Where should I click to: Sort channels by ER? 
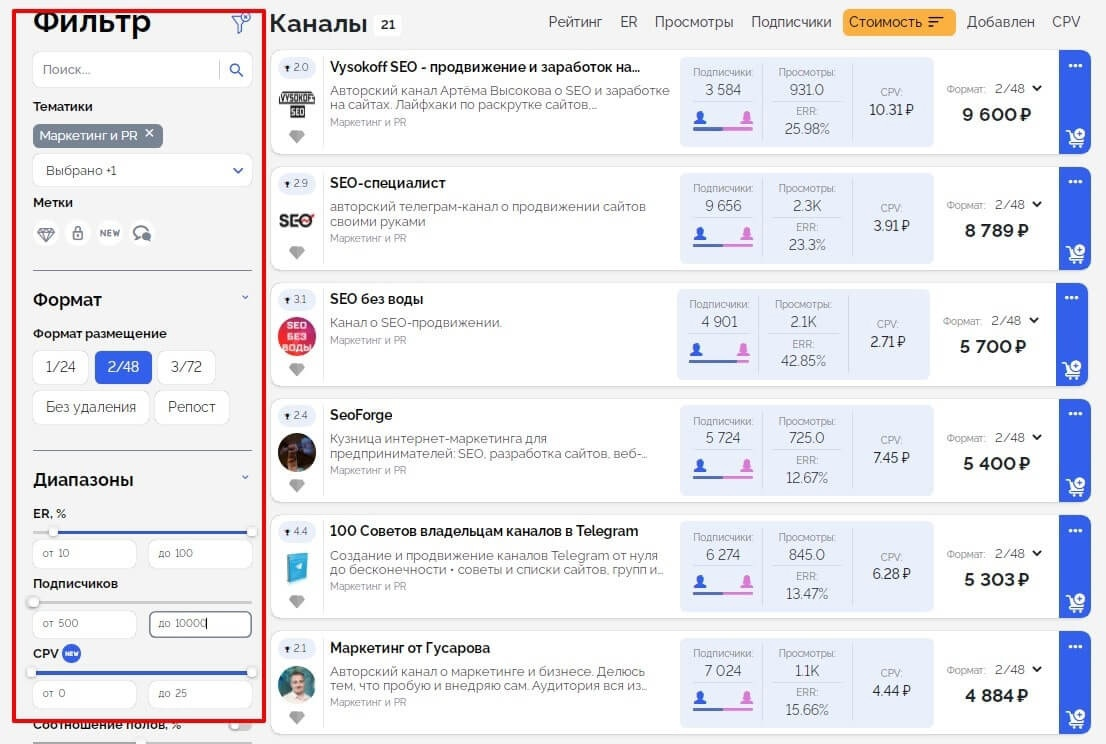[628, 22]
